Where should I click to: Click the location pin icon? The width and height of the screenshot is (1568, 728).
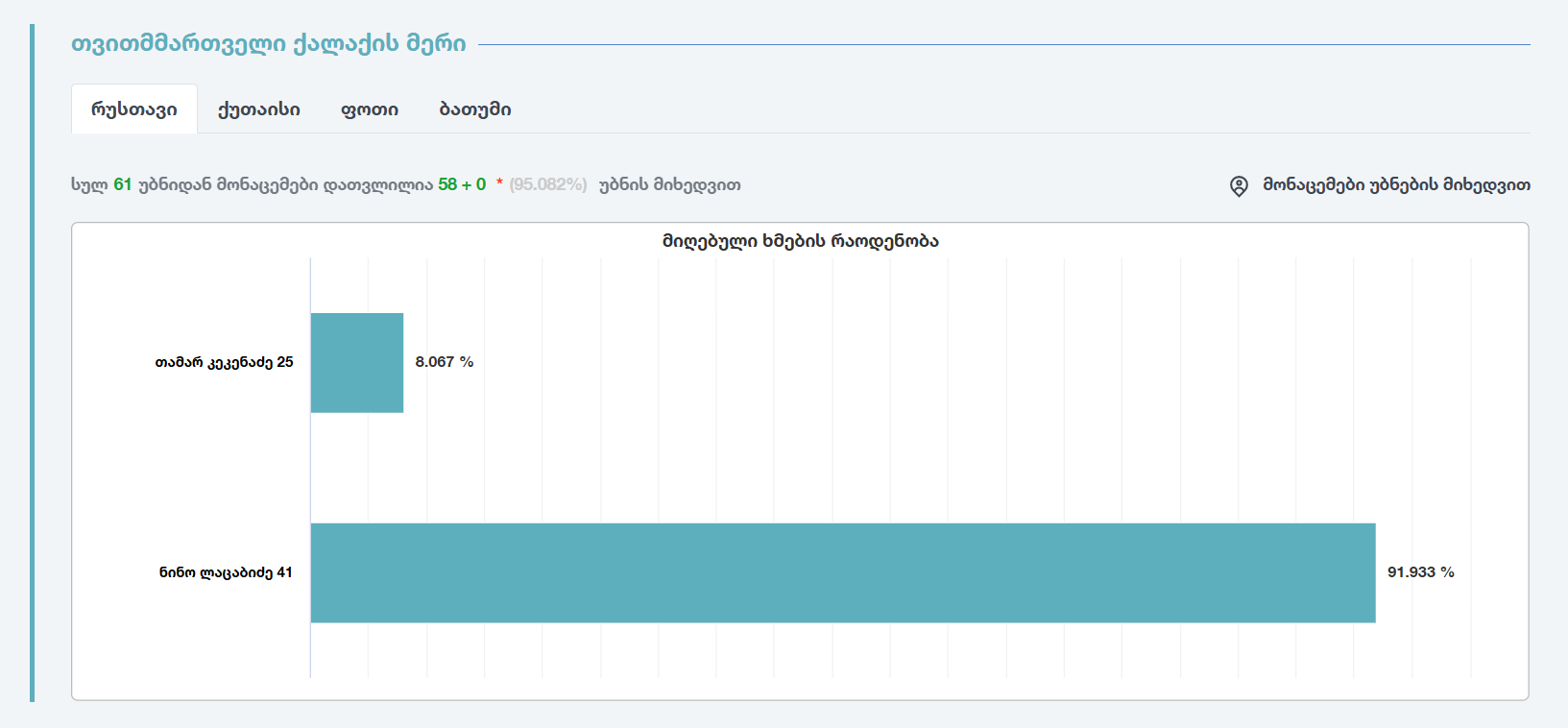1239,185
